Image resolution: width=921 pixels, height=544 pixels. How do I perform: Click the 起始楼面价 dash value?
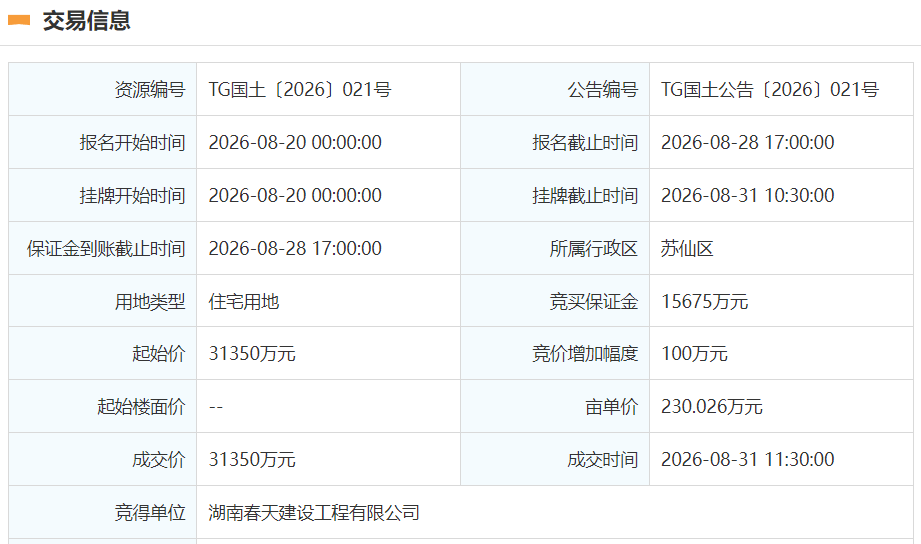click(x=216, y=407)
